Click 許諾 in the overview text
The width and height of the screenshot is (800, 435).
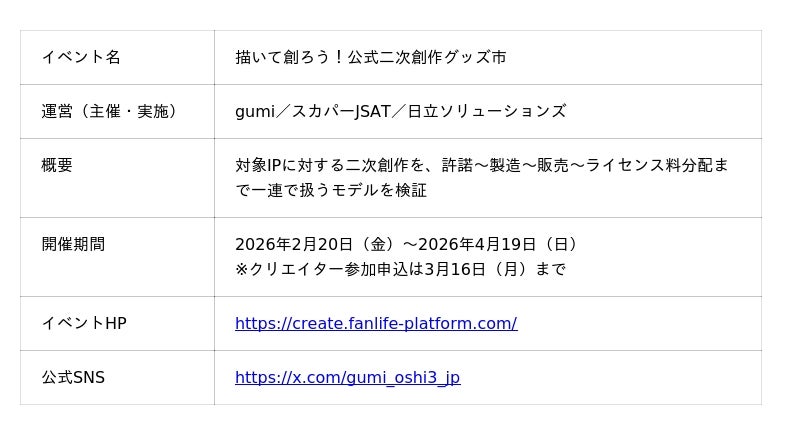[457, 165]
